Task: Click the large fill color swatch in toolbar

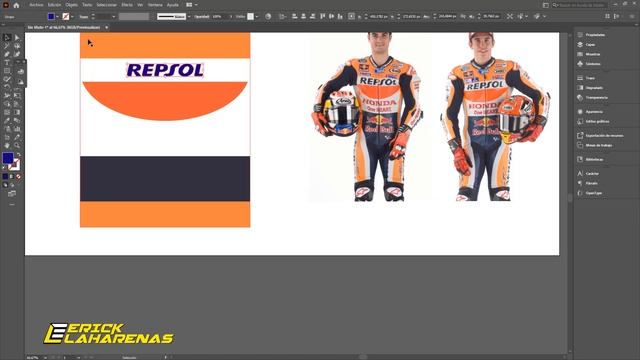Action: click(8, 158)
